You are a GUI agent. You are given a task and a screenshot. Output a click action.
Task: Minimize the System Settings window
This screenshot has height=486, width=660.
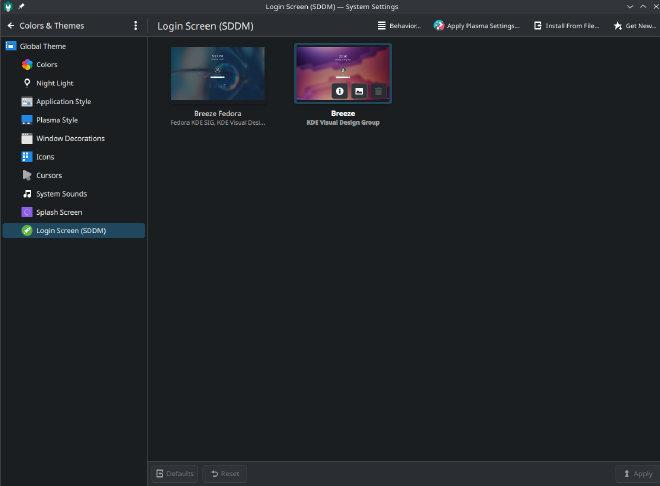tap(630, 7)
